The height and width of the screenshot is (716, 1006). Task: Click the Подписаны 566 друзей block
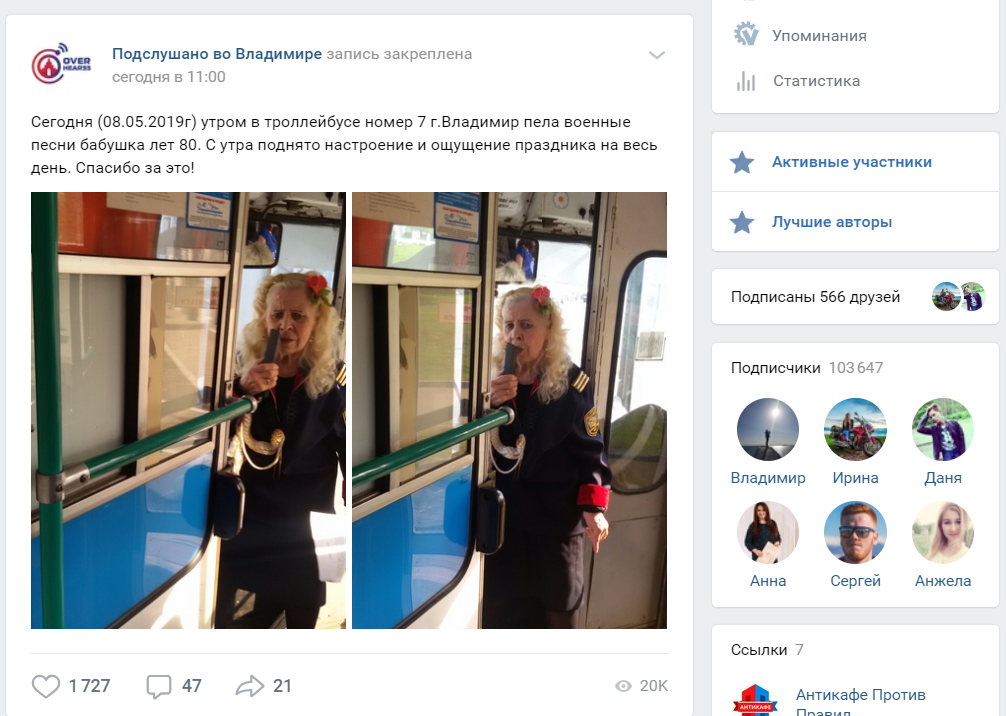tap(855, 296)
